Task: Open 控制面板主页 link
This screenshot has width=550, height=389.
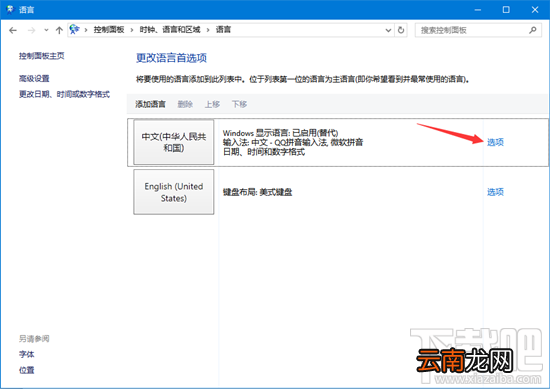Action: [x=41, y=56]
